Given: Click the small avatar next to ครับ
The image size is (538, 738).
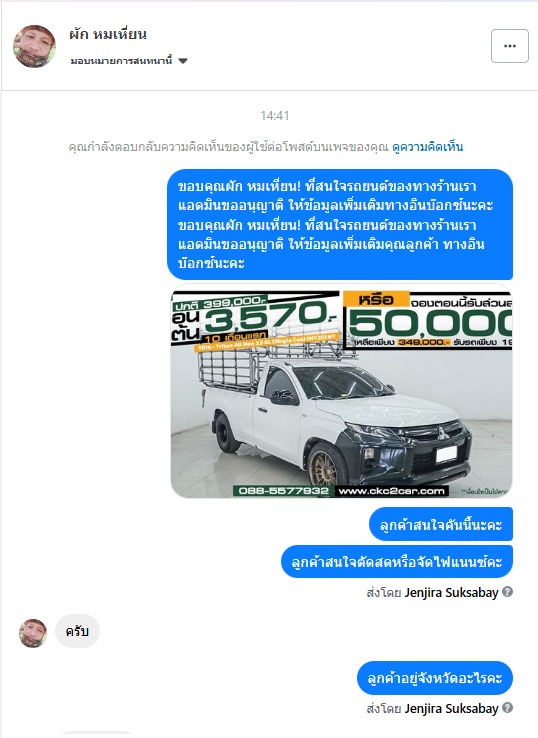Looking at the screenshot, I should click(33, 633).
